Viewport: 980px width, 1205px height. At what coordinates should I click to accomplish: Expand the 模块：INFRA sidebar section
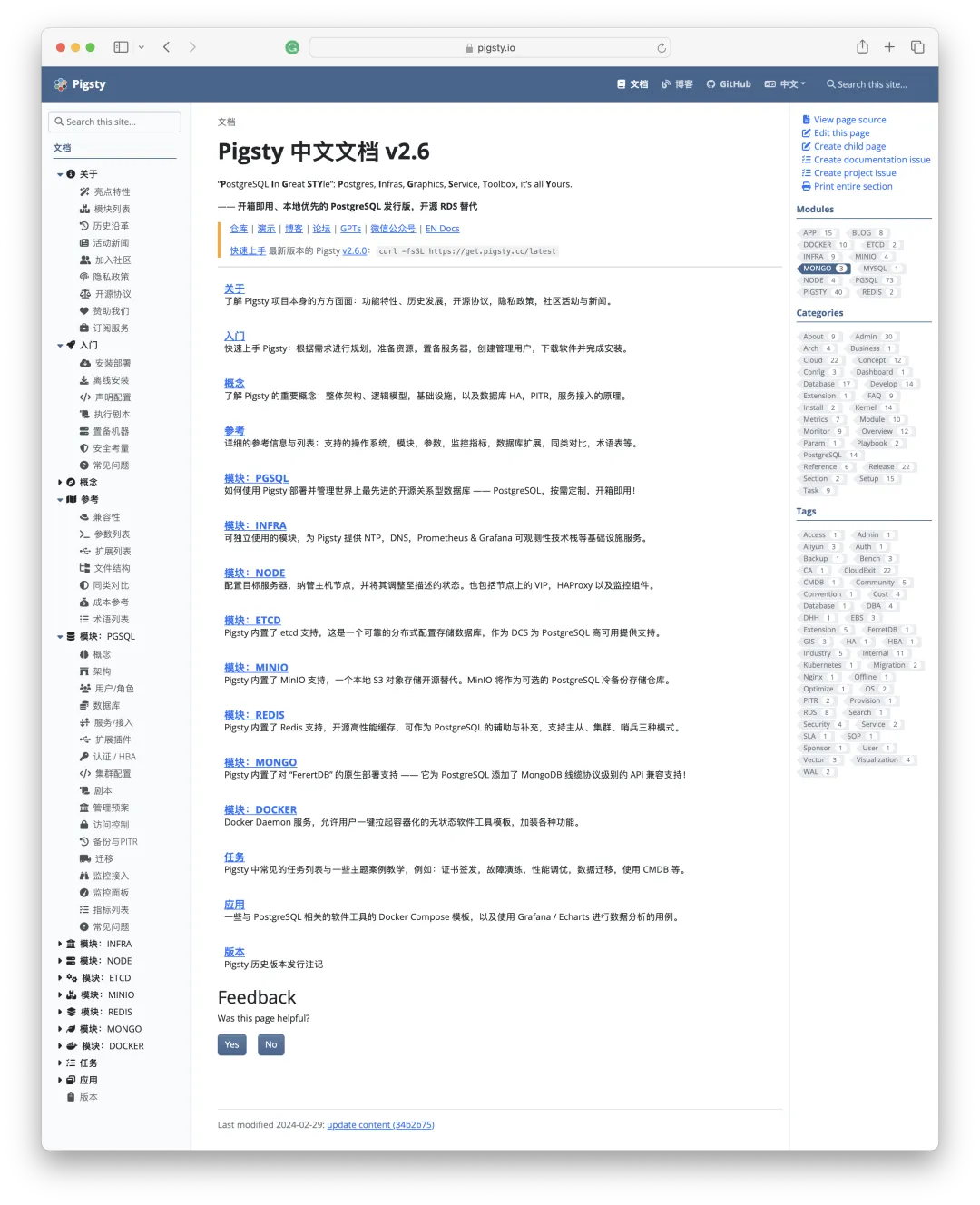pos(60,943)
